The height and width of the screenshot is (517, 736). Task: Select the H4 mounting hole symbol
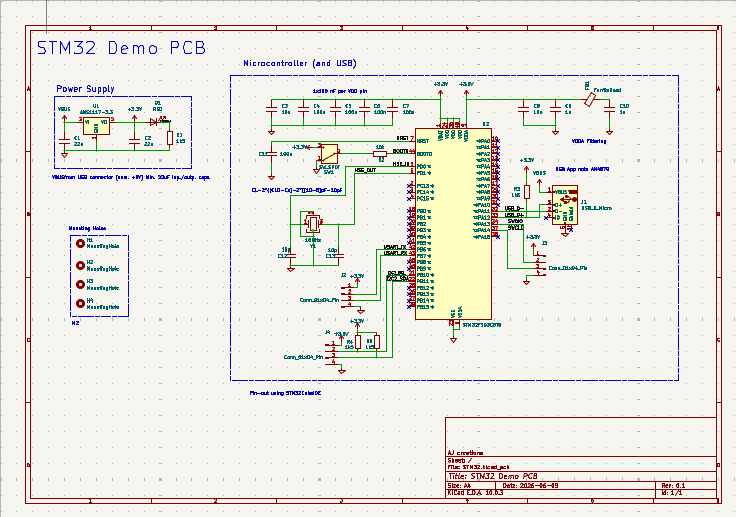tap(80, 303)
